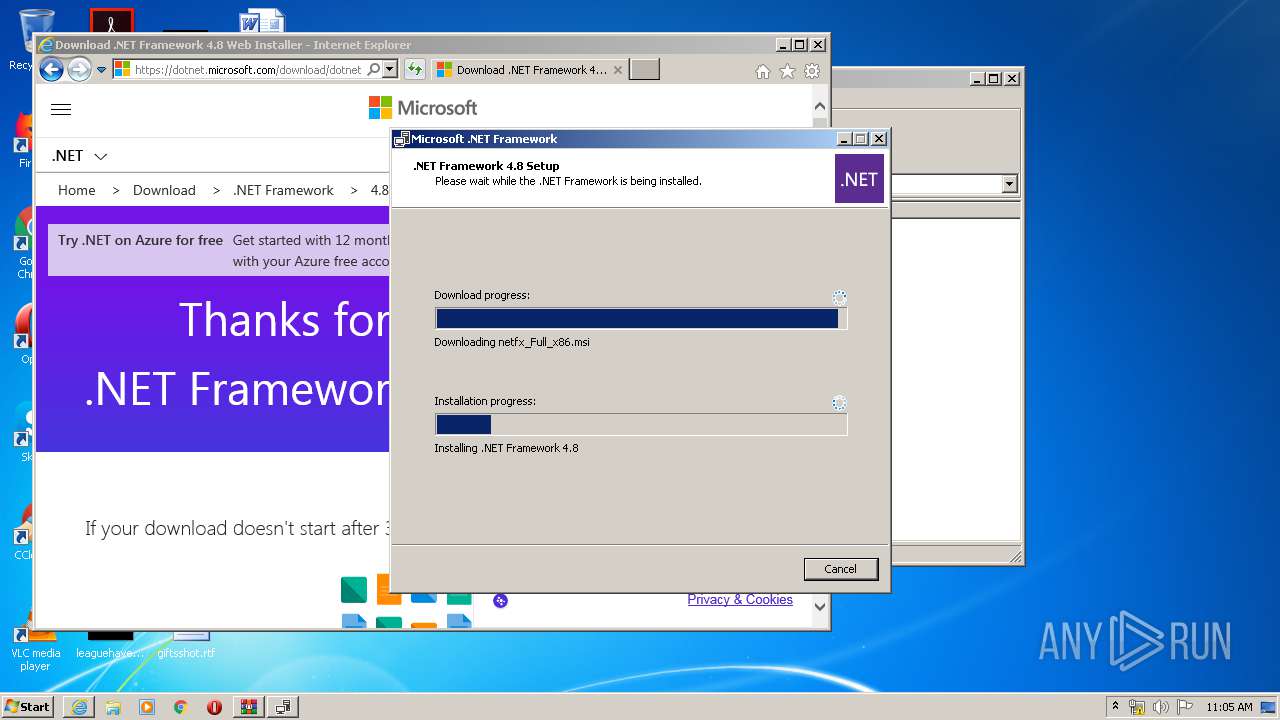Open the Home breadcrumb link
Viewport: 1280px width, 720px height.
pos(77,190)
